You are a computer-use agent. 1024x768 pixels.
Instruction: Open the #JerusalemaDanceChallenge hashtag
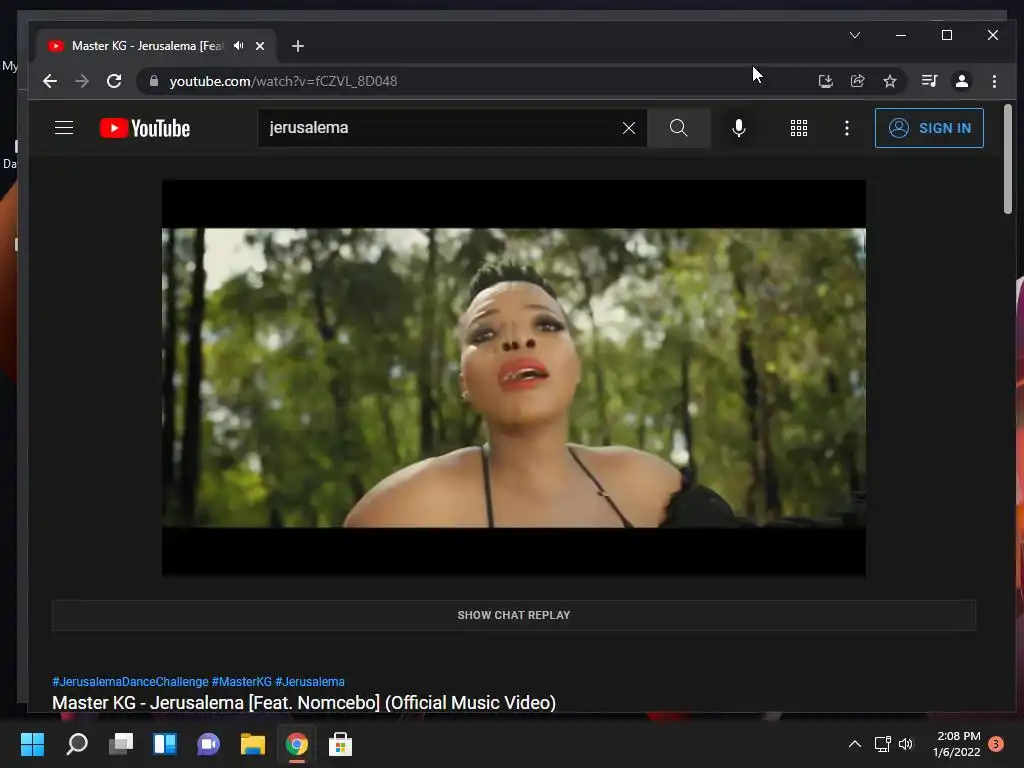pyautogui.click(x=130, y=681)
